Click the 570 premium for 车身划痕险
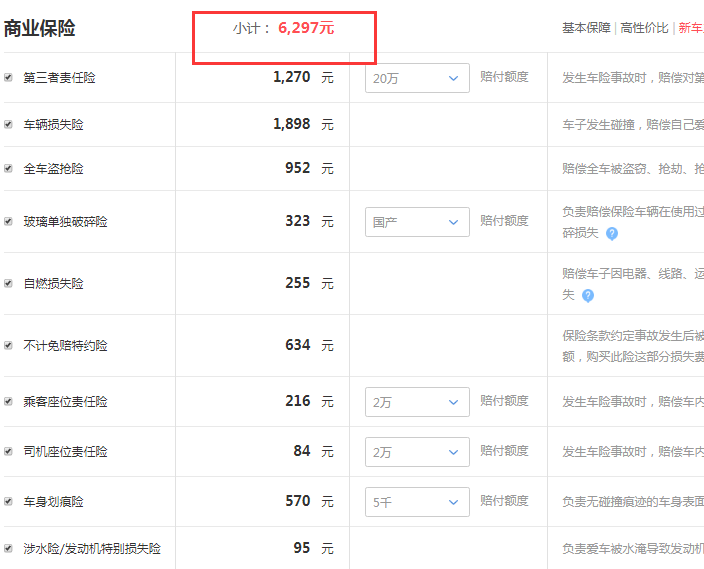The image size is (704, 569). click(x=298, y=500)
